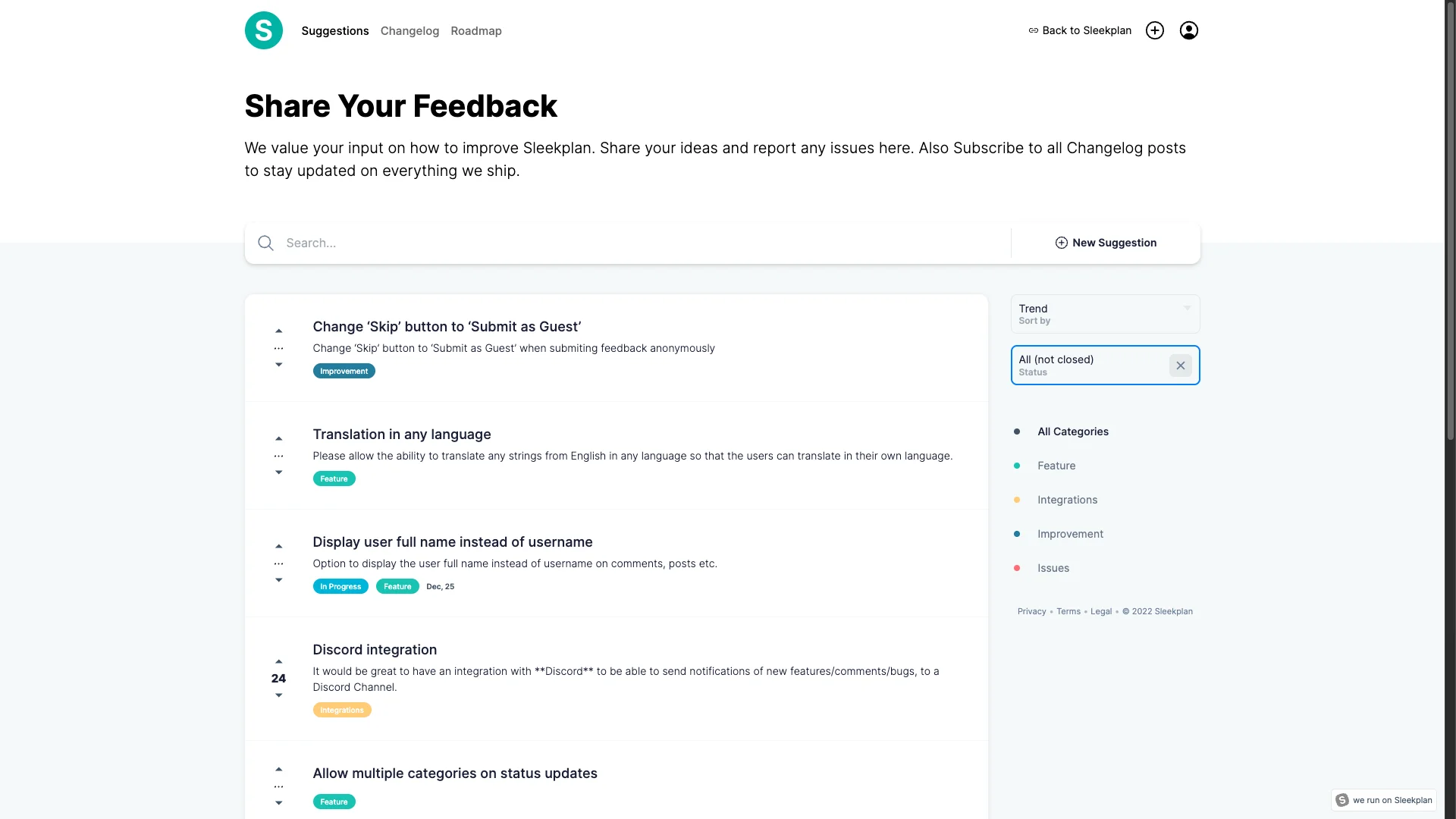Click the Back to Sleekplan link

point(1079,30)
